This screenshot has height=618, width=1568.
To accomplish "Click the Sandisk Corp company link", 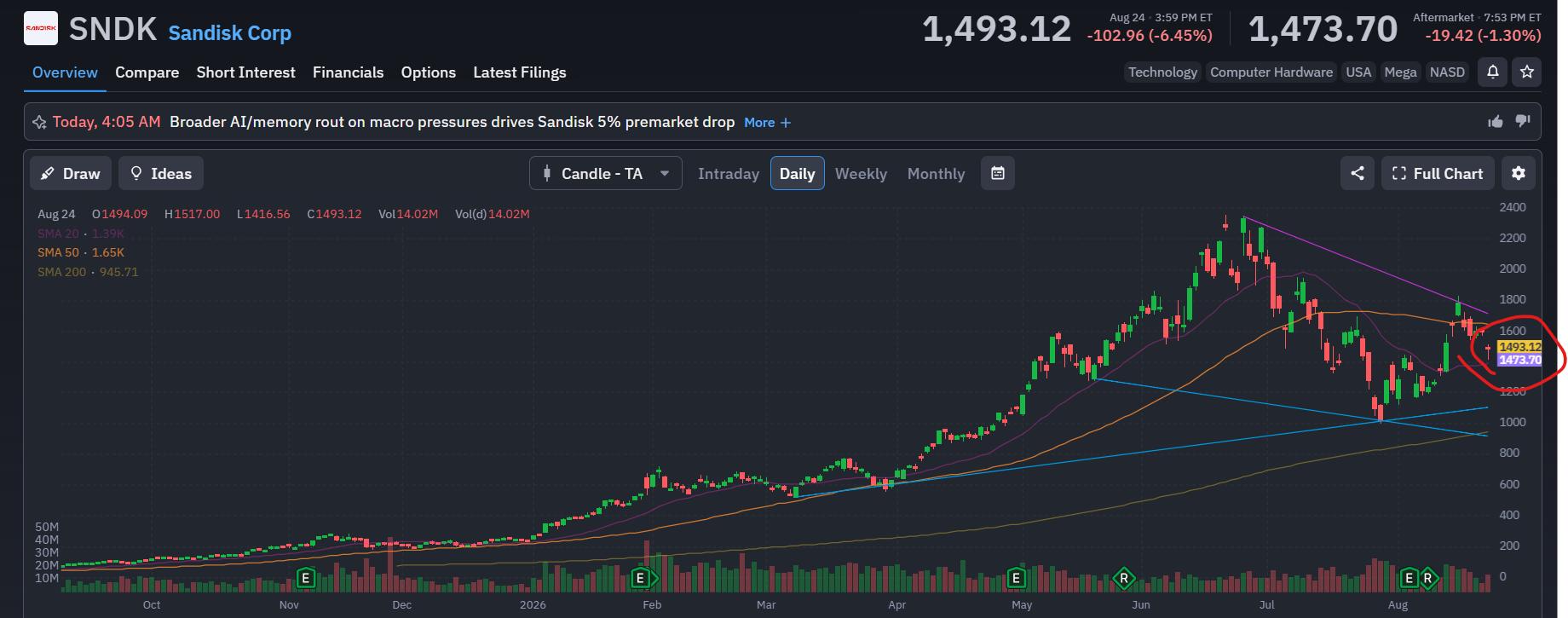I will point(230,33).
